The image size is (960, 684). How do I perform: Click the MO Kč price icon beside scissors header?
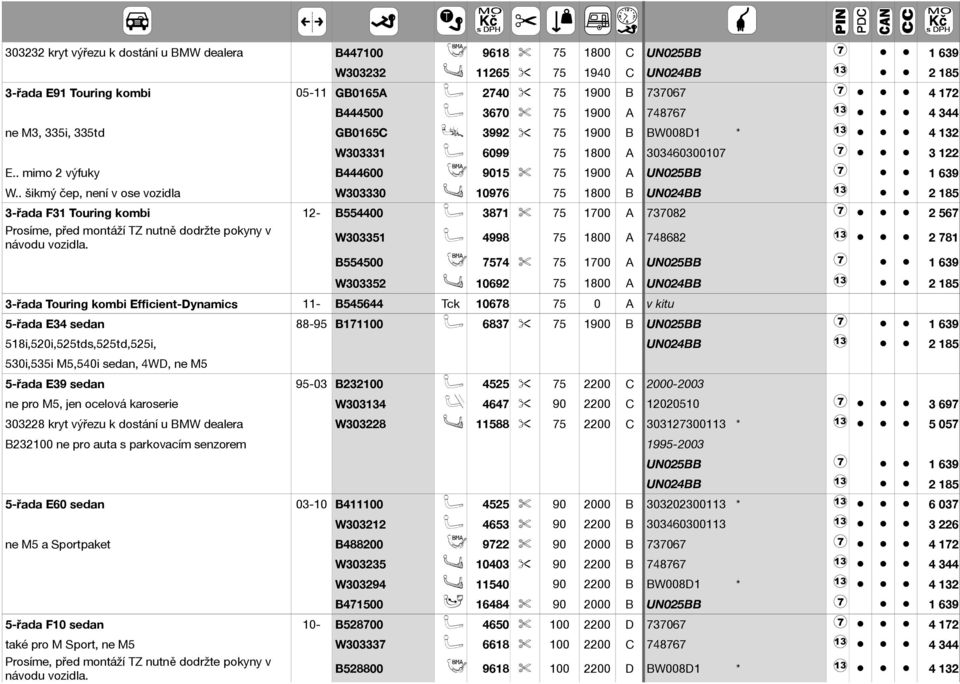pyautogui.click(x=489, y=21)
